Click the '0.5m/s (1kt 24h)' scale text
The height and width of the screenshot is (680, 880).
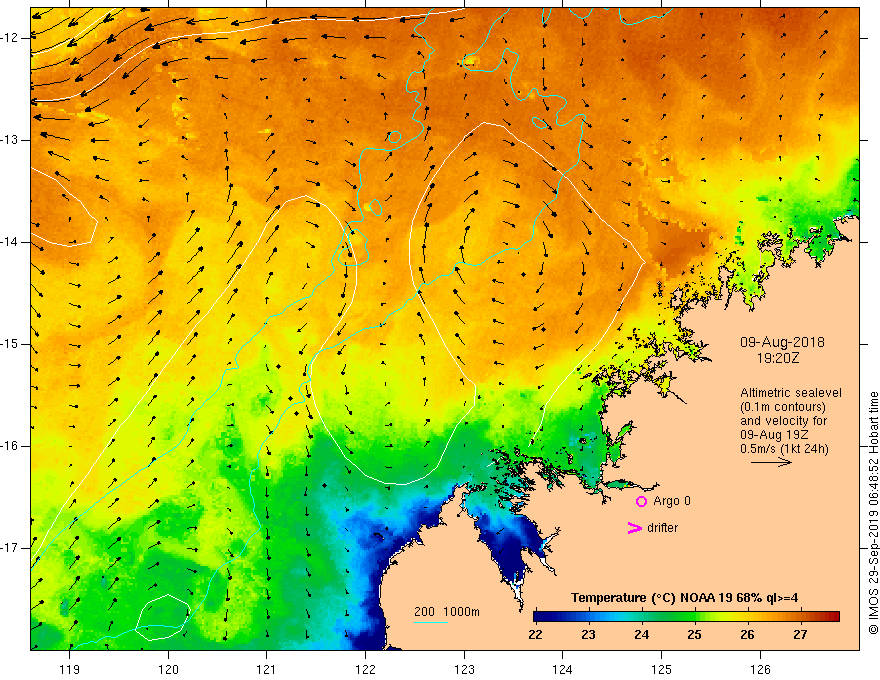pos(785,449)
